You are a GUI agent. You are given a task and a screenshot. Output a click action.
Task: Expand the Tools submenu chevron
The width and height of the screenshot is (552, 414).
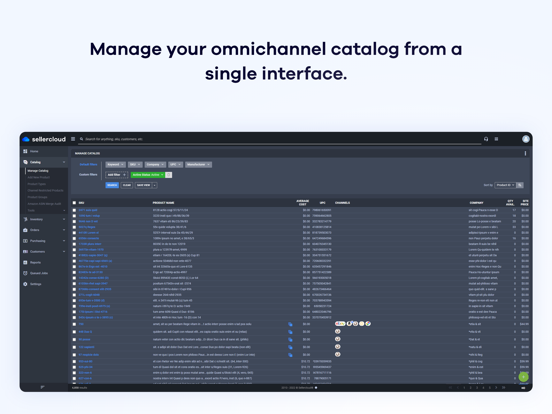(64, 211)
